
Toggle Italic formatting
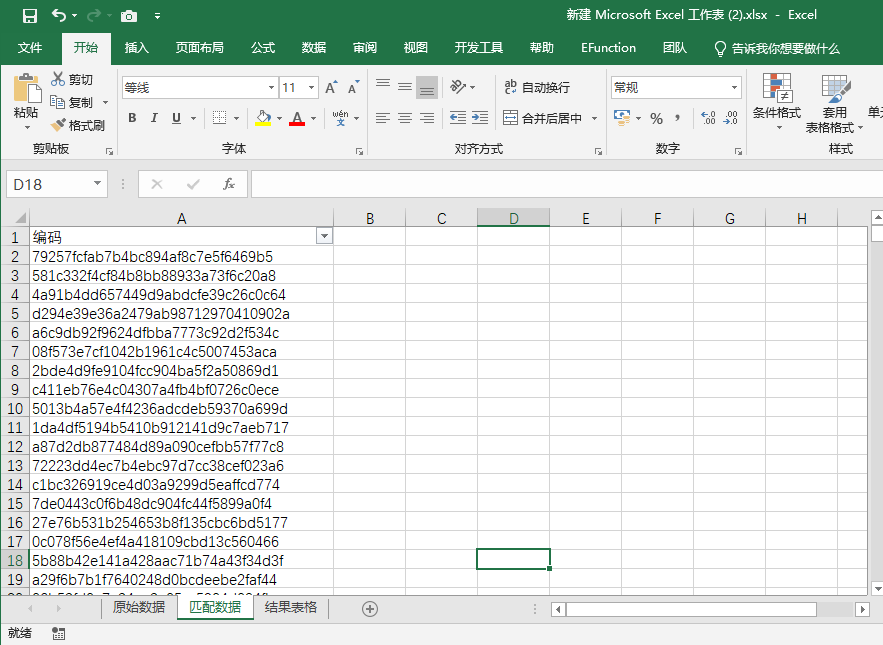[x=154, y=118]
